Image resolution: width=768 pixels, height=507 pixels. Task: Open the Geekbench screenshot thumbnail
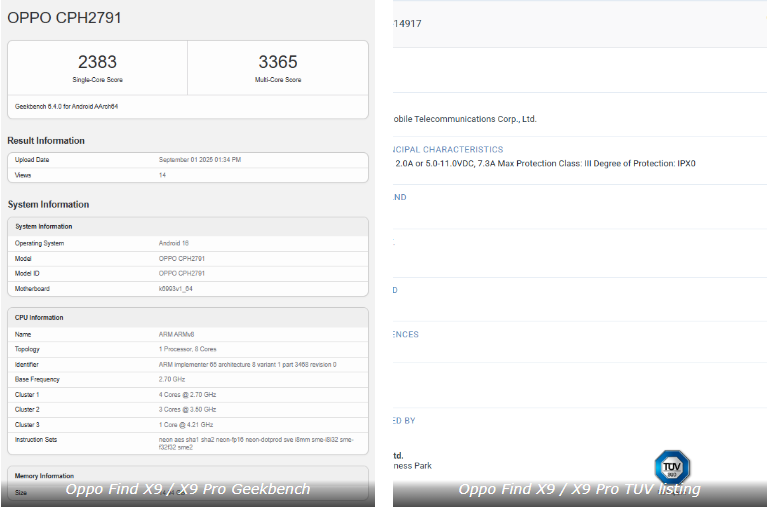click(x=188, y=250)
